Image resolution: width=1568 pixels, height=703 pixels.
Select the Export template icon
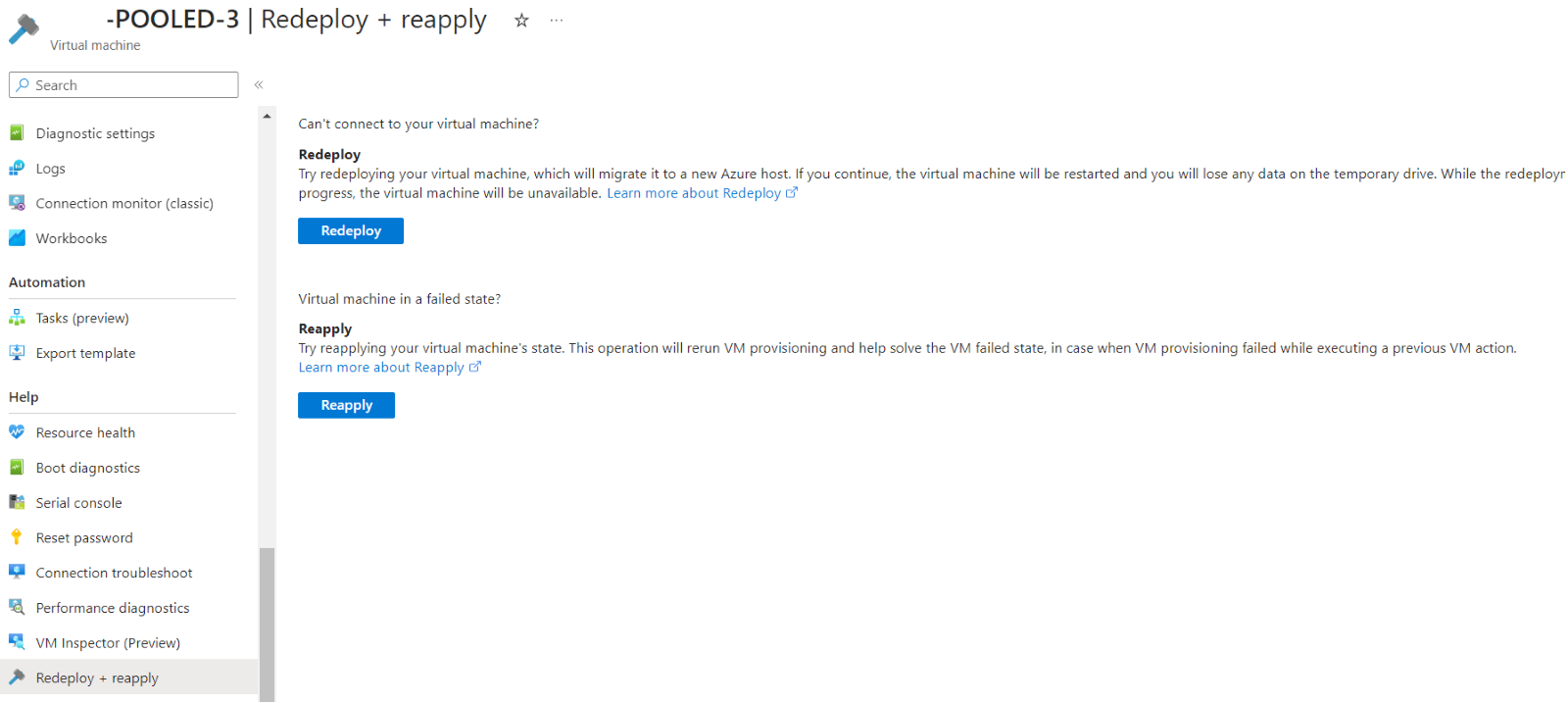(18, 352)
